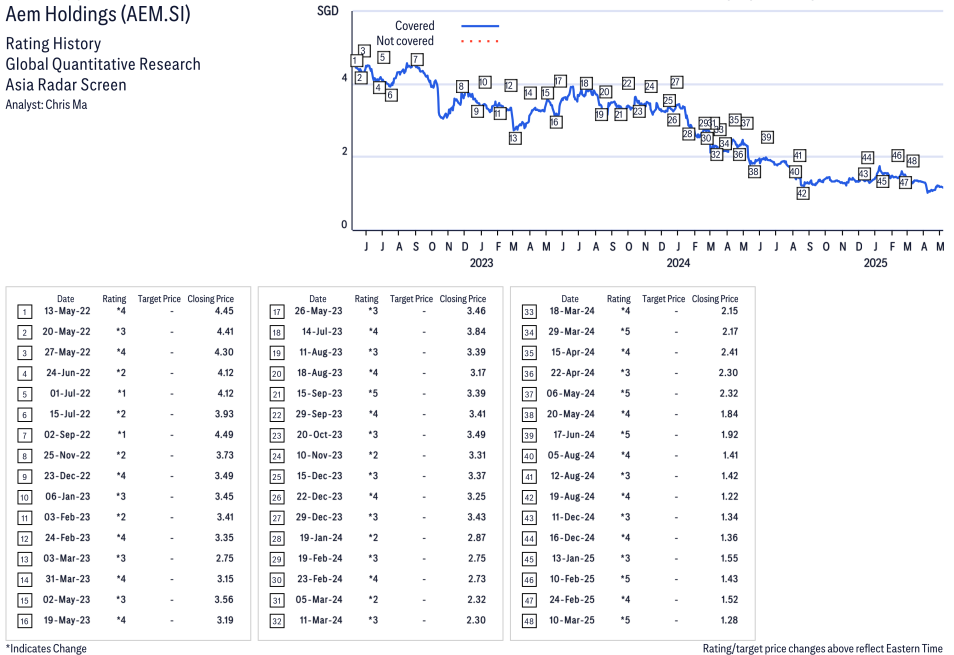Click numbered box 7 in the first table
The image size is (954, 655).
[24, 436]
